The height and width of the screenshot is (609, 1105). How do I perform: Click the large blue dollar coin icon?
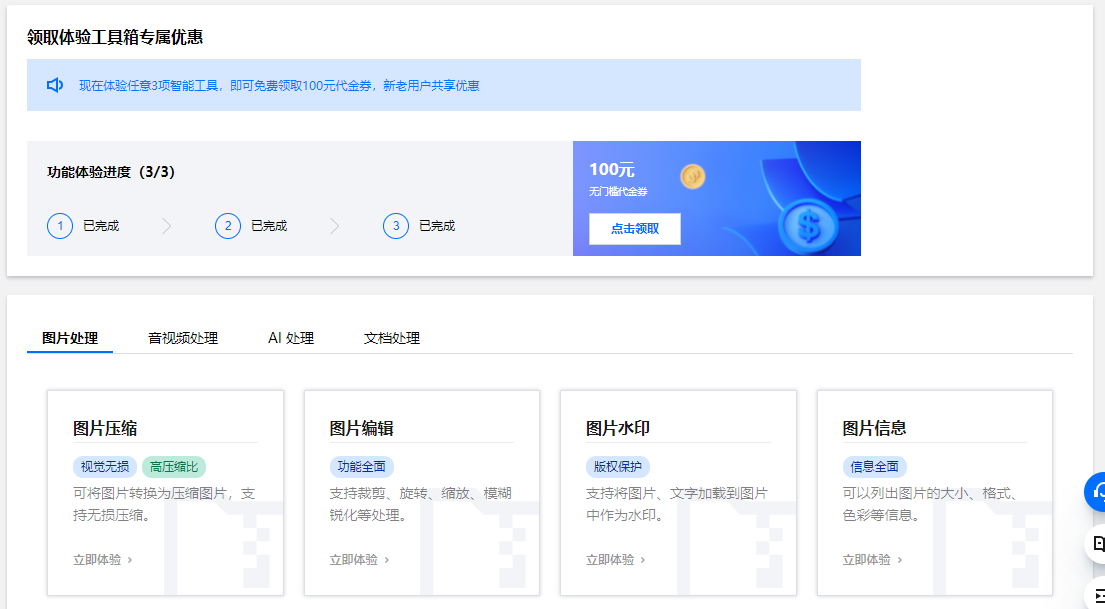point(808,226)
